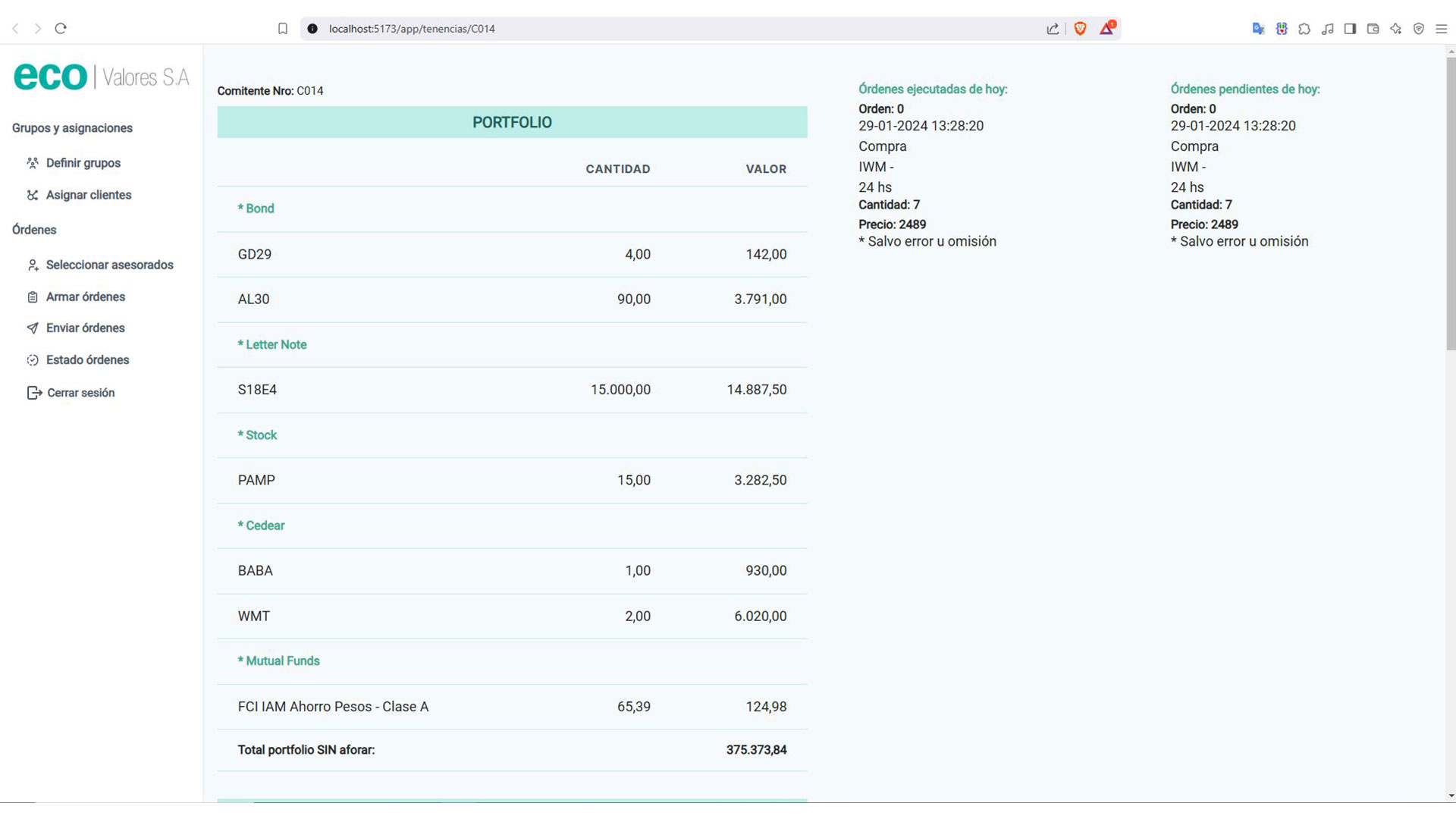Click the Brave Rewards triangle icon

[1106, 29]
